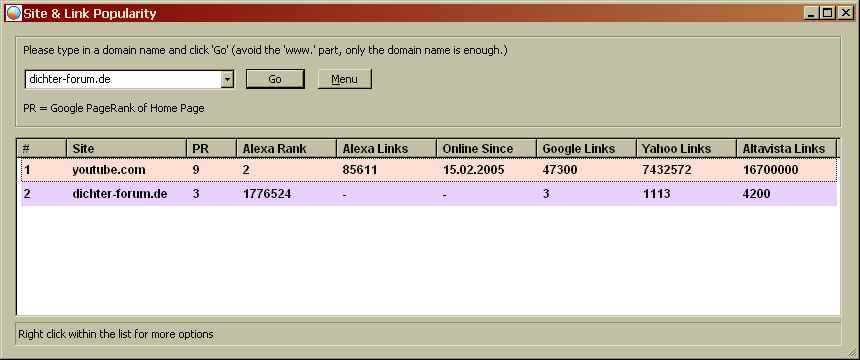The width and height of the screenshot is (860, 360).
Task: Sort by Yahoo Links column header
Action: point(686,148)
